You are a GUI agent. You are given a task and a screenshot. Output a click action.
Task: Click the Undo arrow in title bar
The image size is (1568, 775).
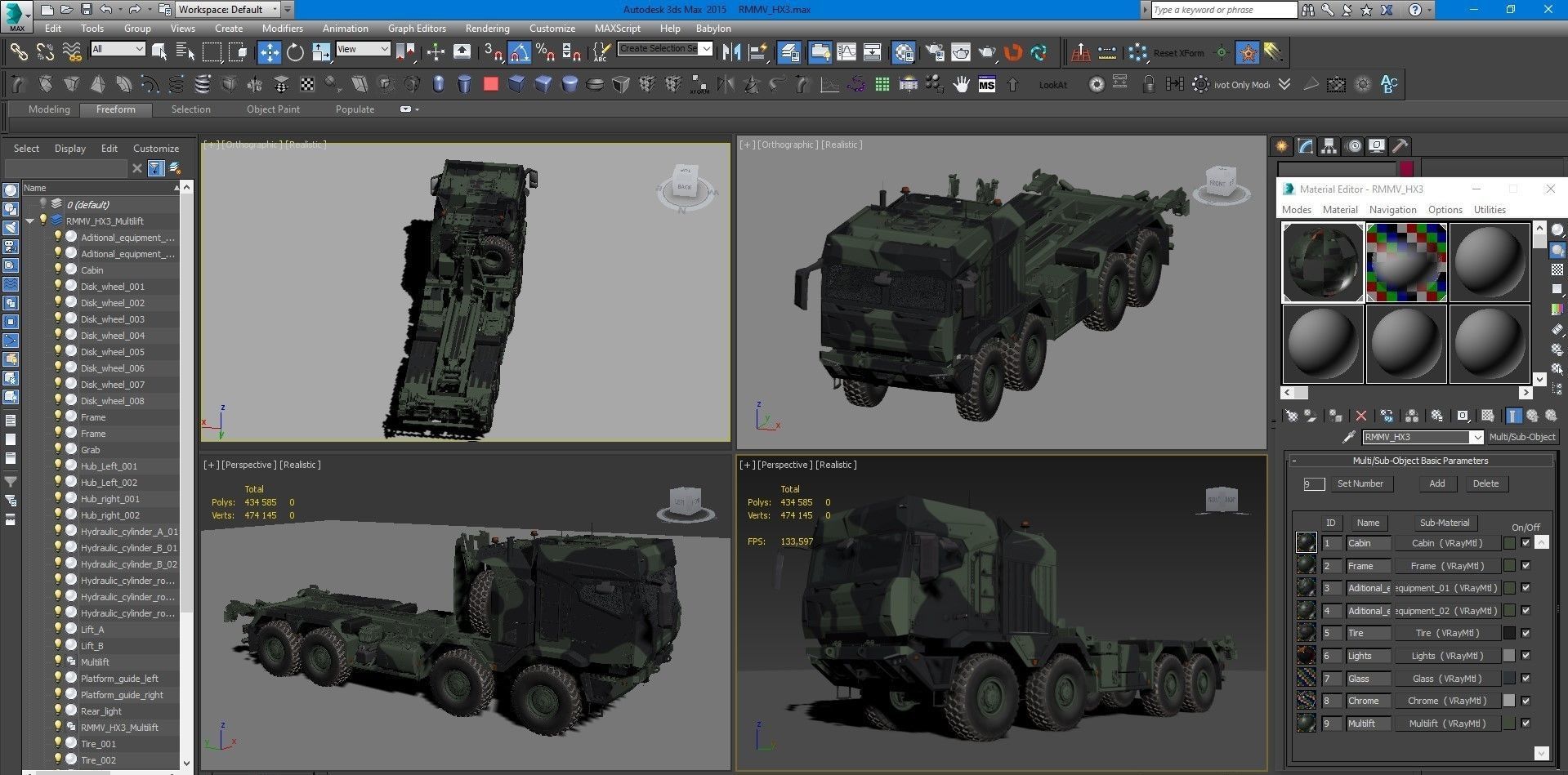pos(106,9)
